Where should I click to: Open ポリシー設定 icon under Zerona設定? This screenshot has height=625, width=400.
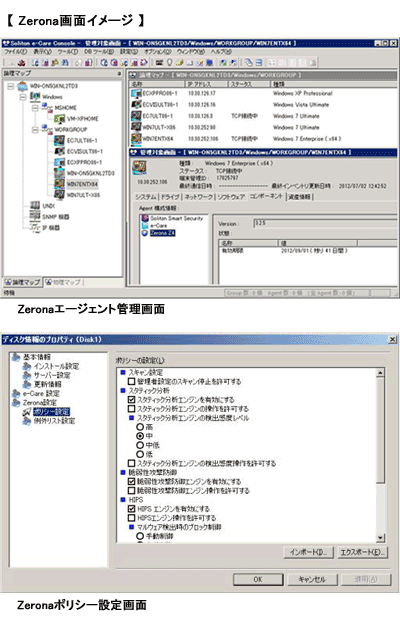(27, 412)
